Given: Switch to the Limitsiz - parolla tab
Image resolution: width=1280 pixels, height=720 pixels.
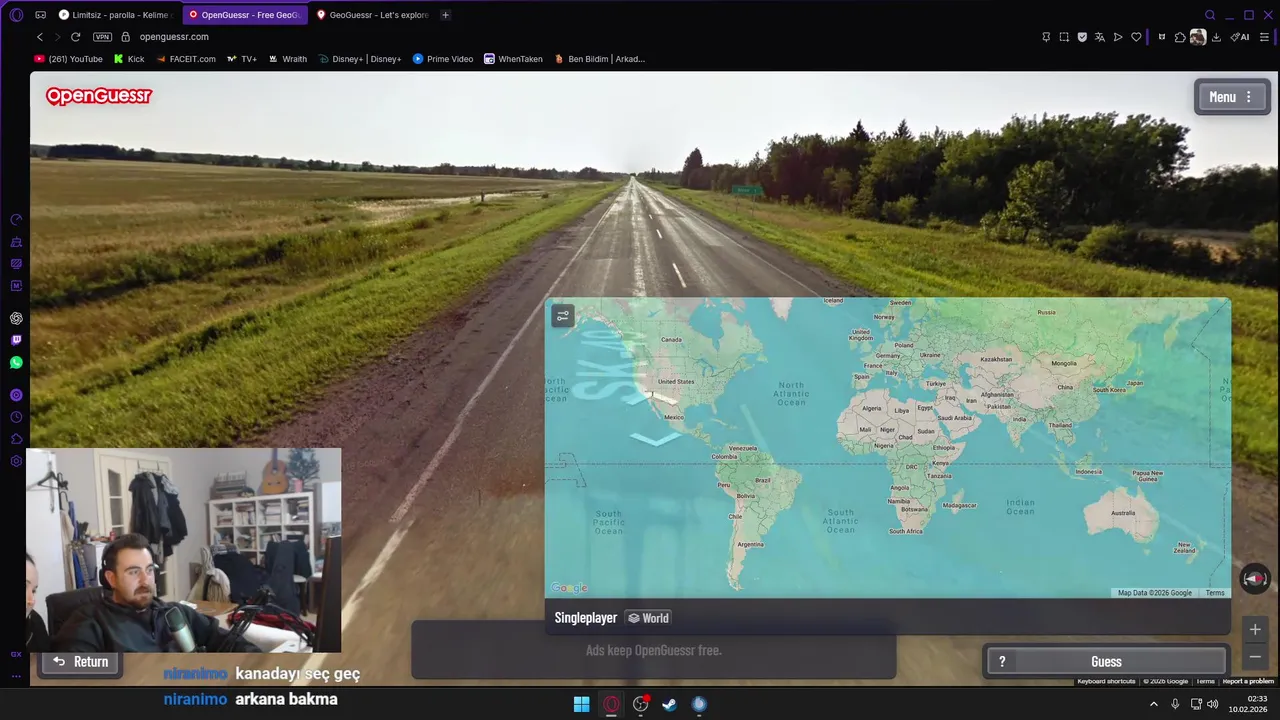Looking at the screenshot, I should click(x=115, y=15).
